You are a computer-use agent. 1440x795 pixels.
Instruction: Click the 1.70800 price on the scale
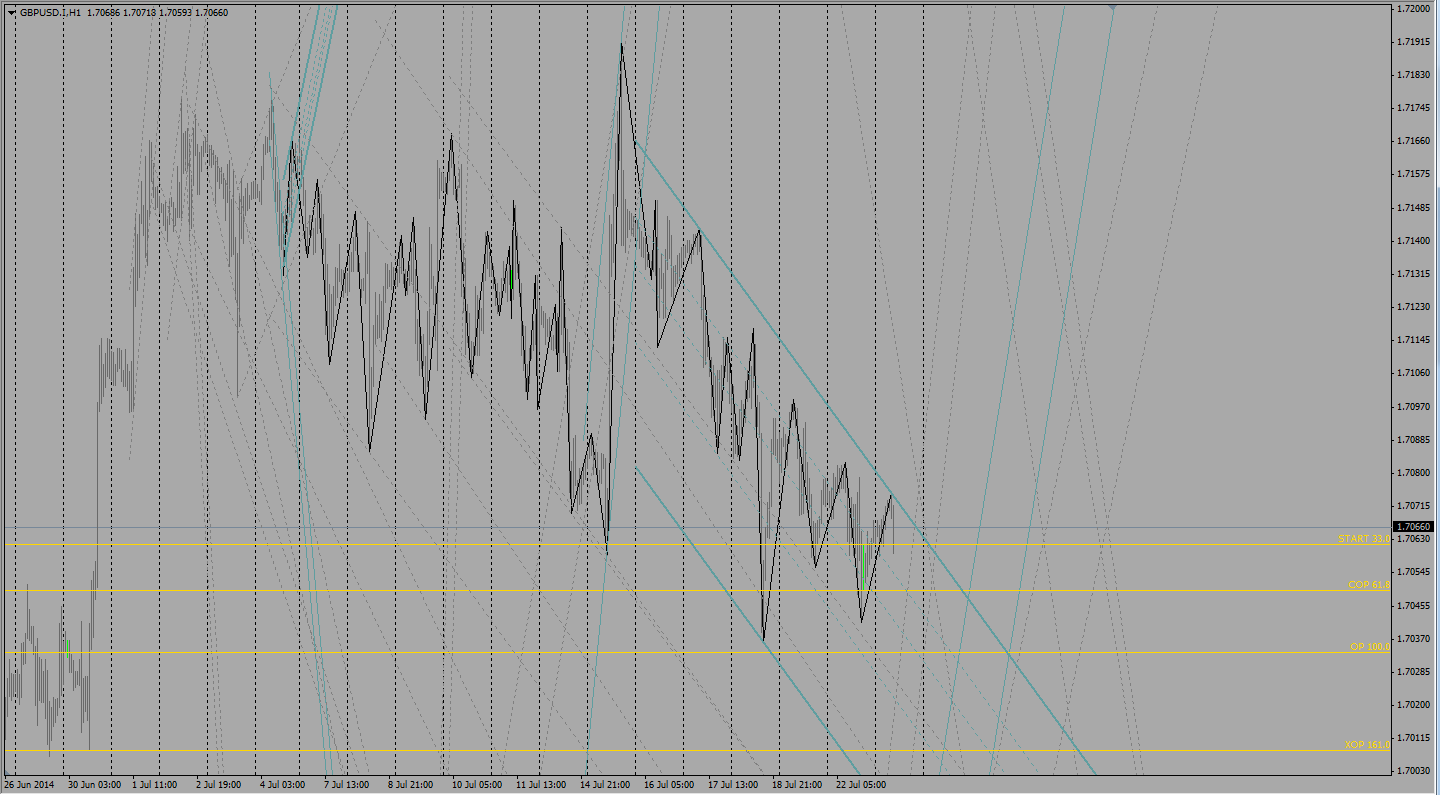[1414, 473]
